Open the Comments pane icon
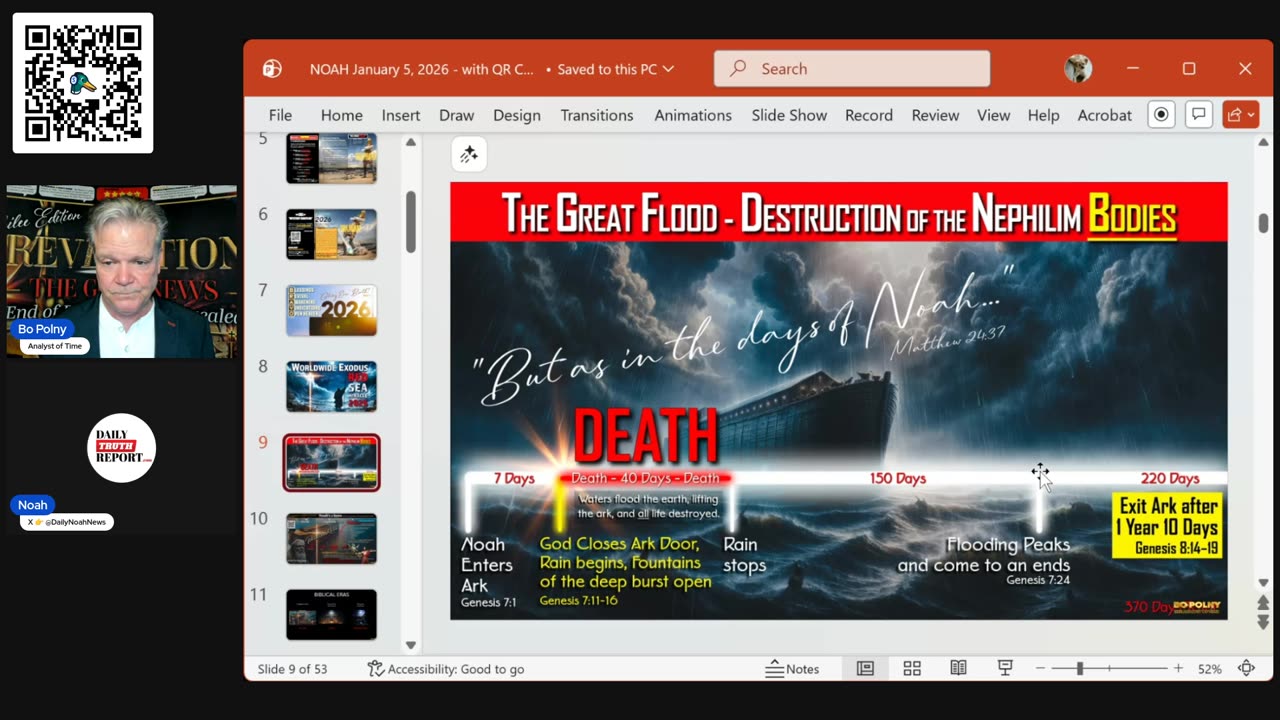1280x720 pixels. tap(1199, 115)
